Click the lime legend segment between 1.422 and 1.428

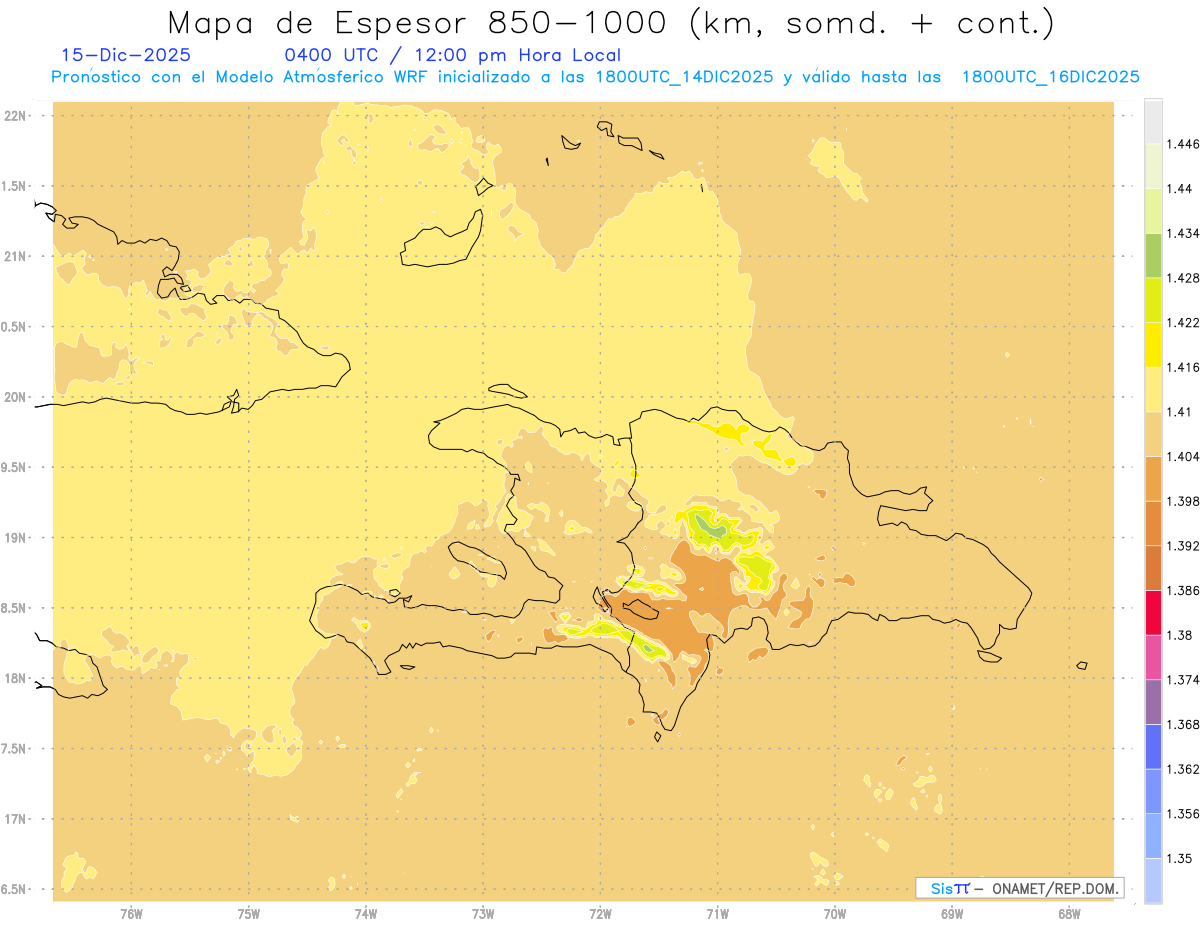(1153, 300)
